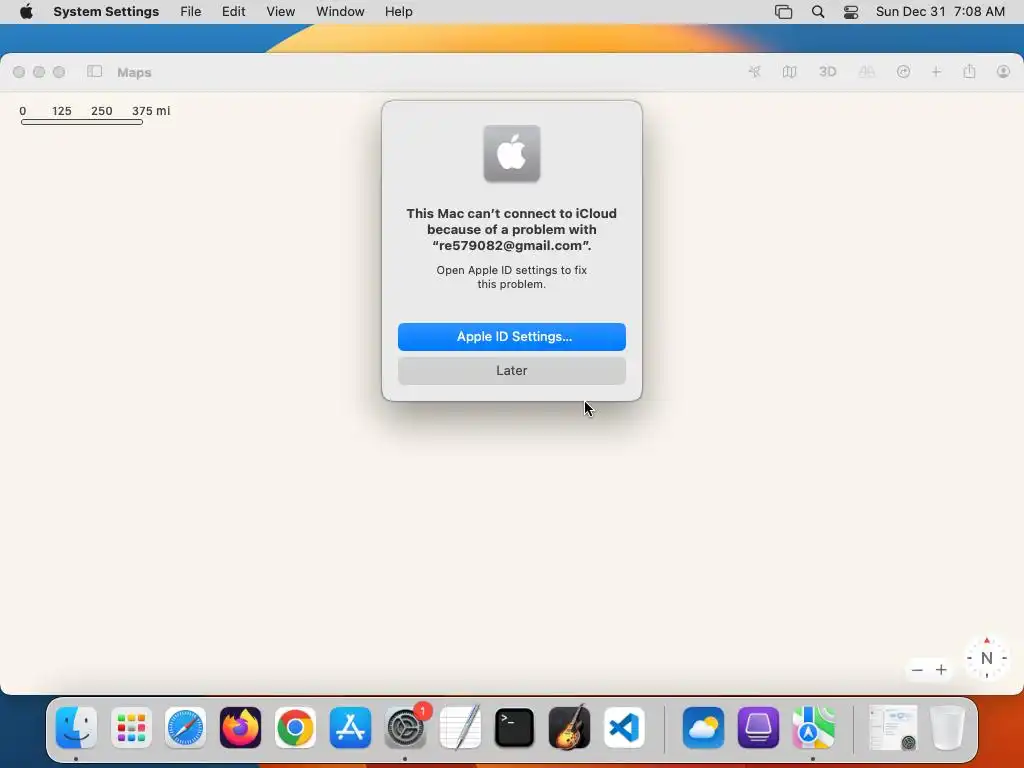Open Terminal from the Dock
Image resolution: width=1024 pixels, height=768 pixels.
(x=515, y=728)
